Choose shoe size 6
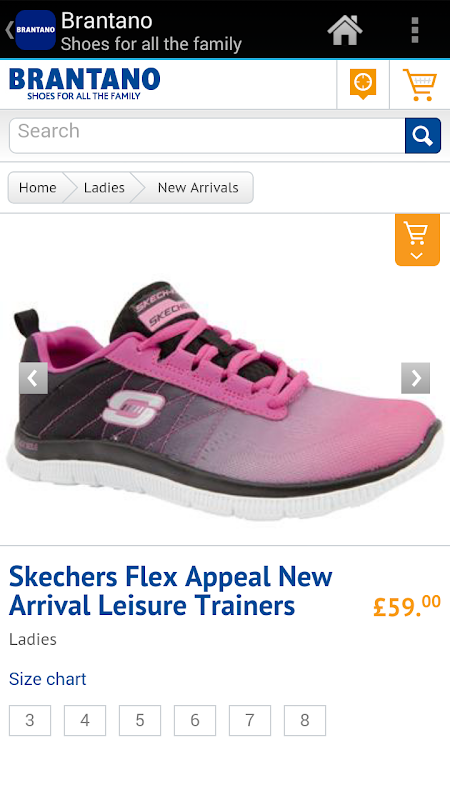Viewport: 450px width, 800px height. pyautogui.click(x=195, y=720)
